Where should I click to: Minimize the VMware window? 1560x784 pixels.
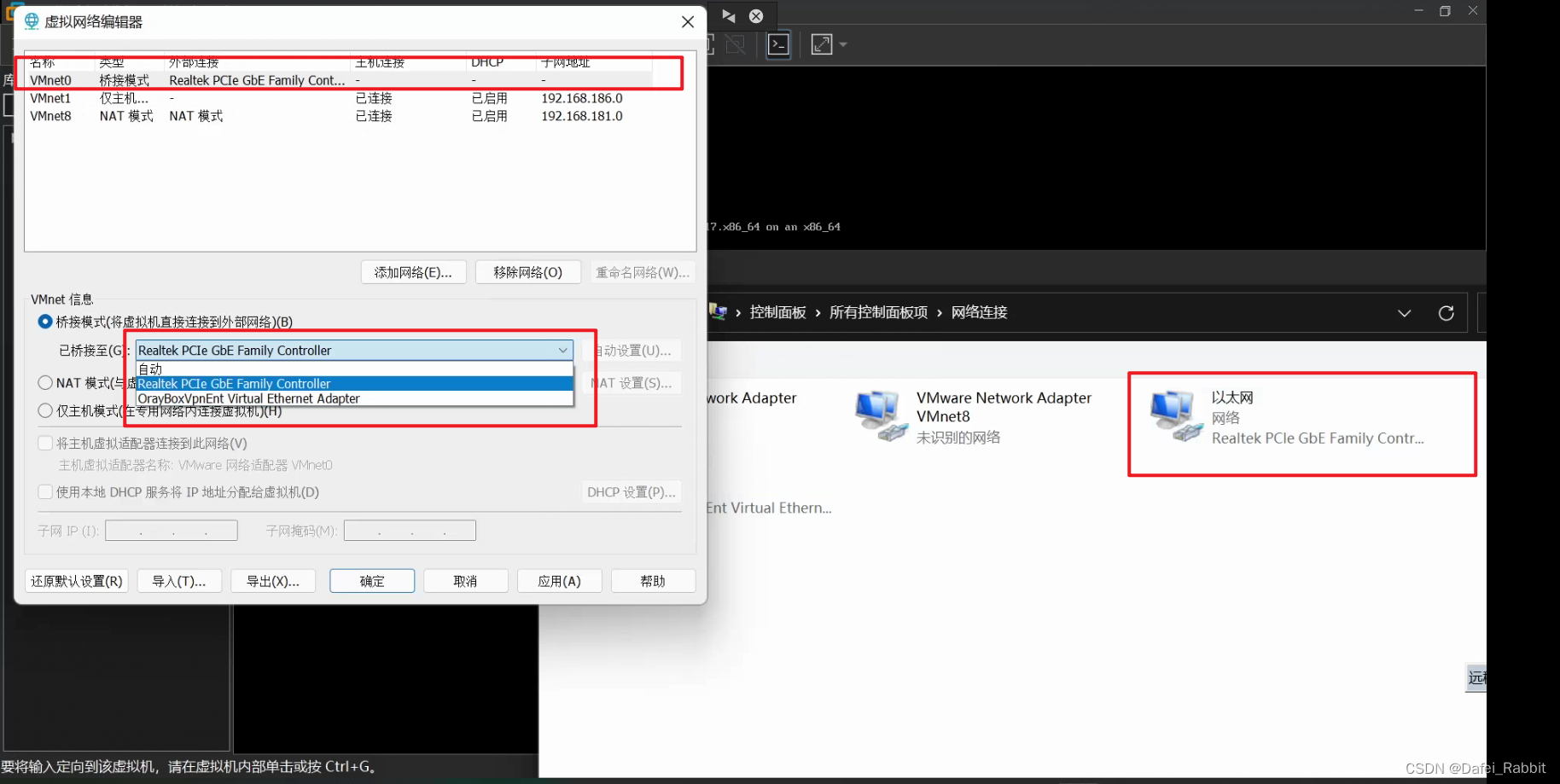[x=1418, y=11]
